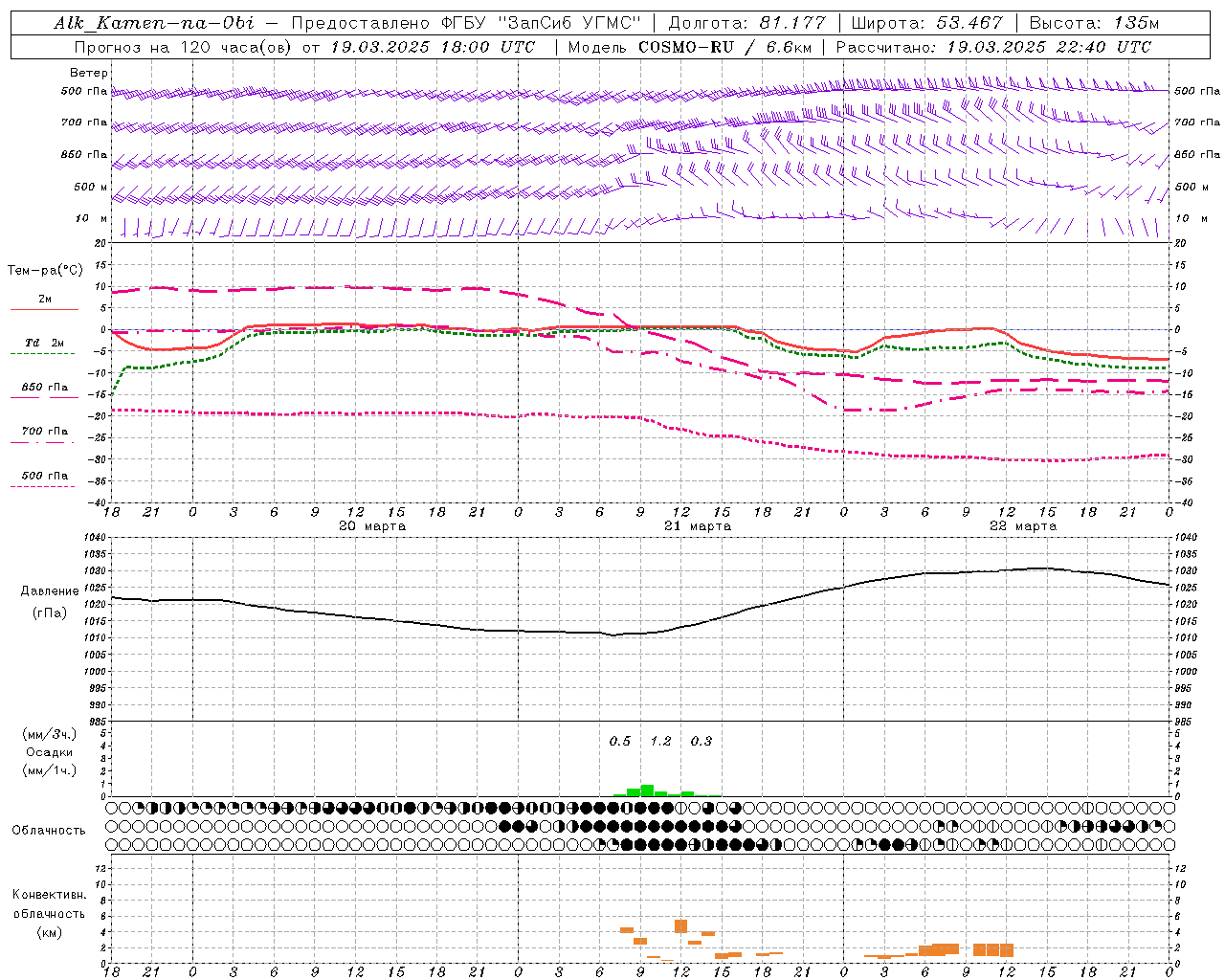Click the 'Прогноз на 120 часа(ов)' forecast header
Screen dimensions: 1225x980
tap(184, 47)
